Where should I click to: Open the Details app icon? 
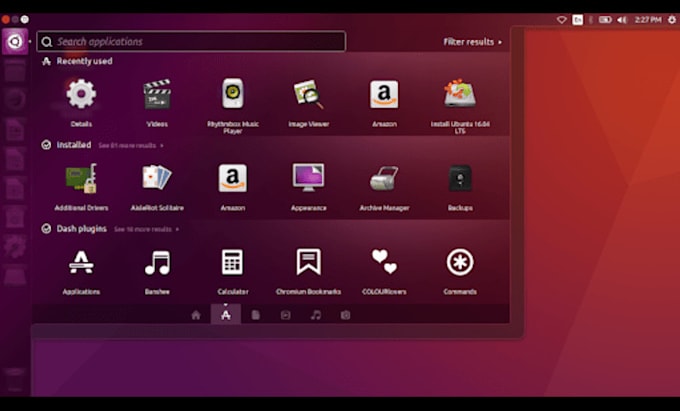(81, 94)
